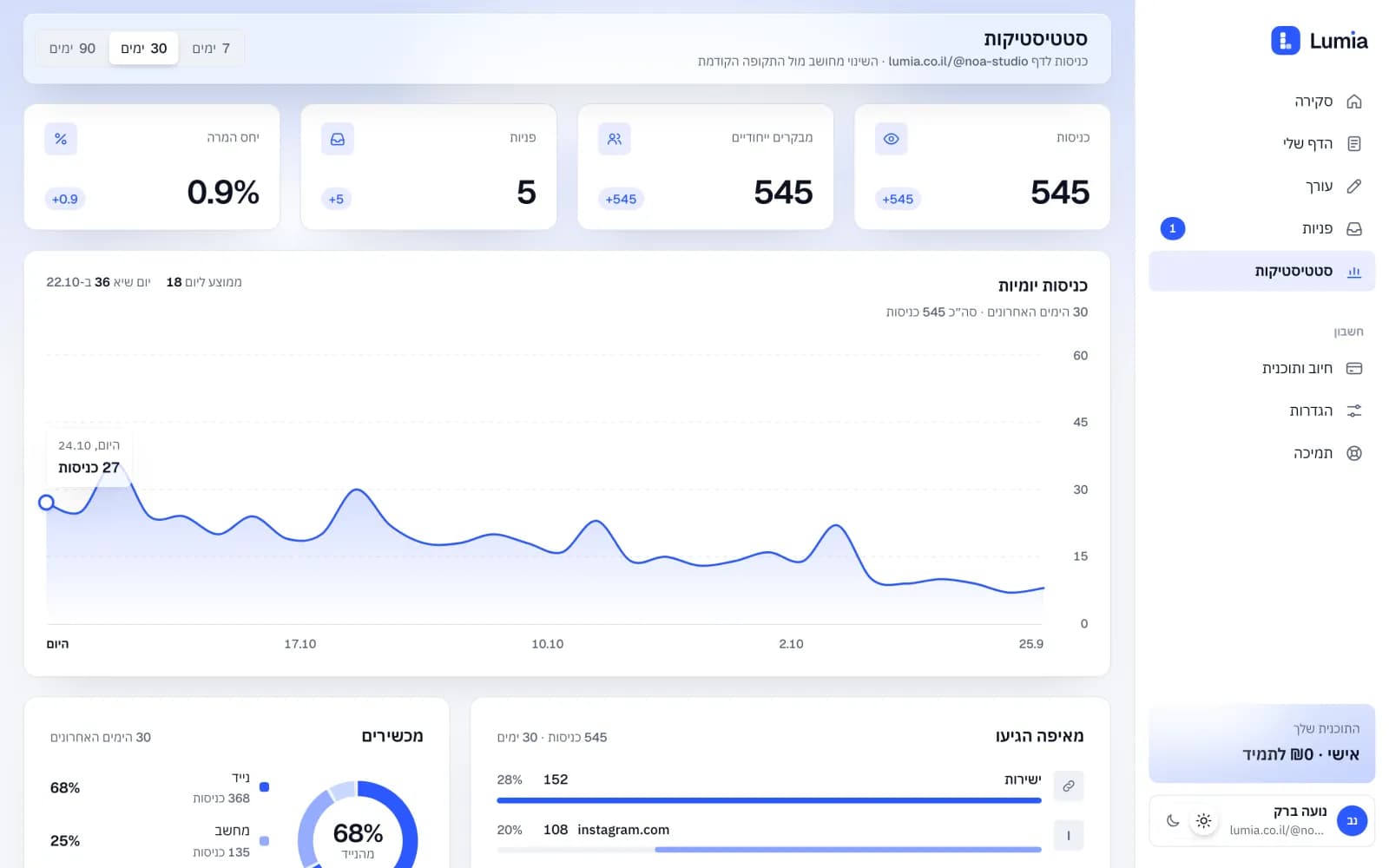The width and height of the screenshot is (1389, 868).
Task: Click the מחשב legend color dot
Action: pos(265,840)
